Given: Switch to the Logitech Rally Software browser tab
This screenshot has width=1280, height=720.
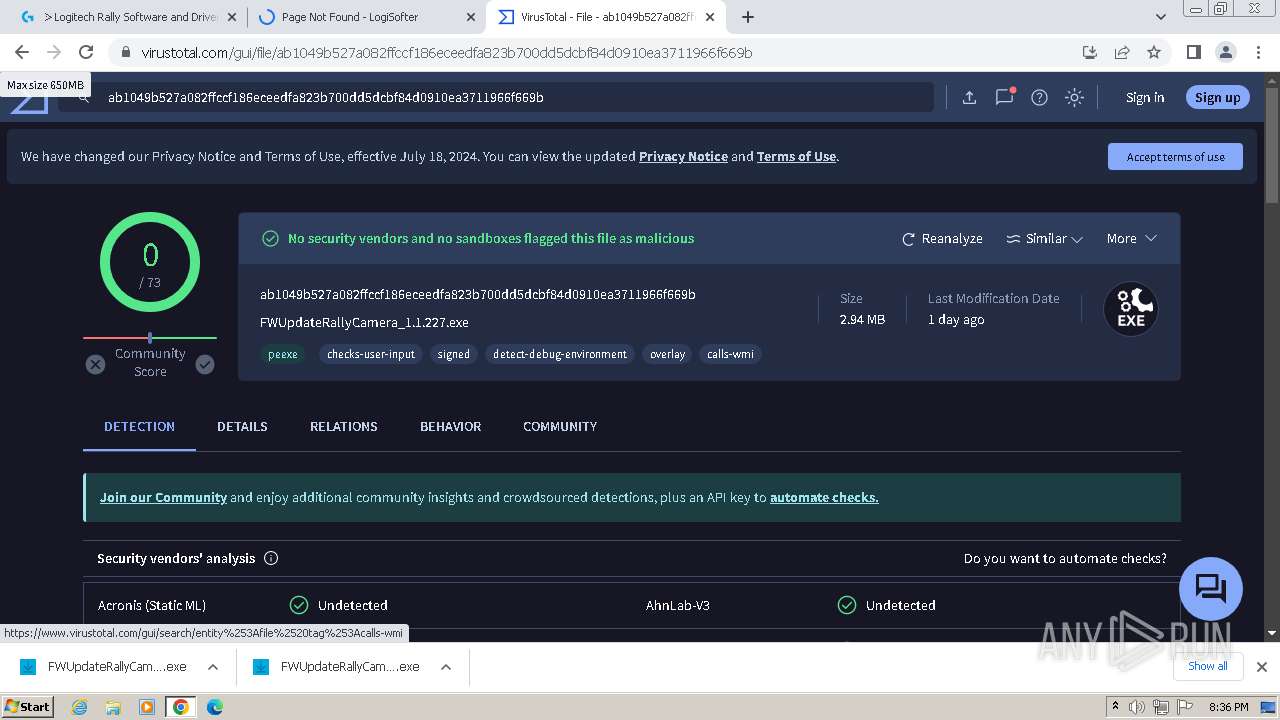Looking at the screenshot, I should [x=128, y=17].
